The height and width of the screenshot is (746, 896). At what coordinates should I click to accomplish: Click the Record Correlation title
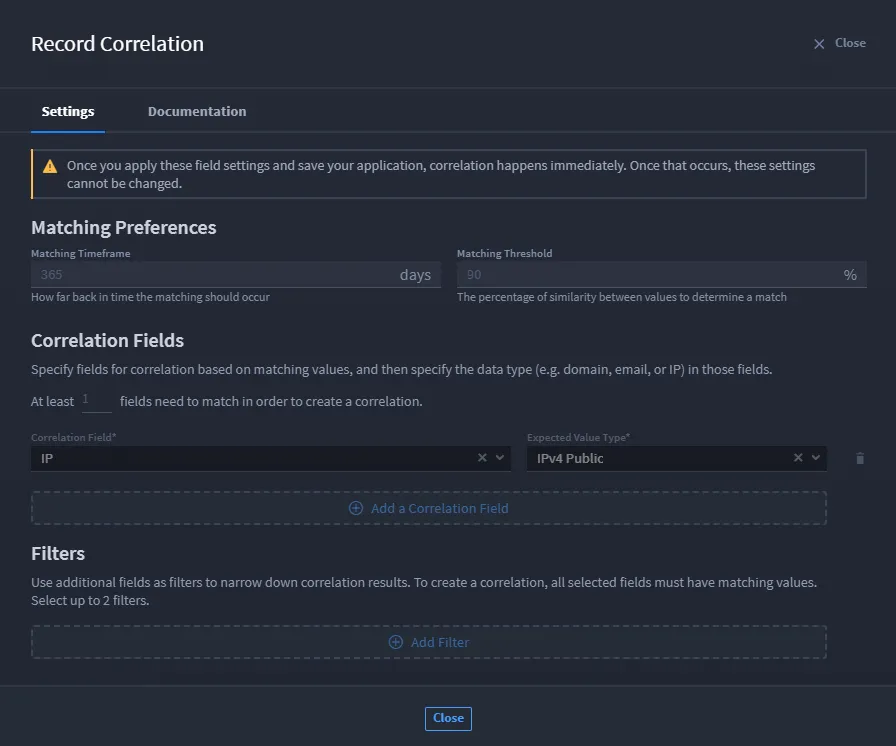pyautogui.click(x=117, y=44)
